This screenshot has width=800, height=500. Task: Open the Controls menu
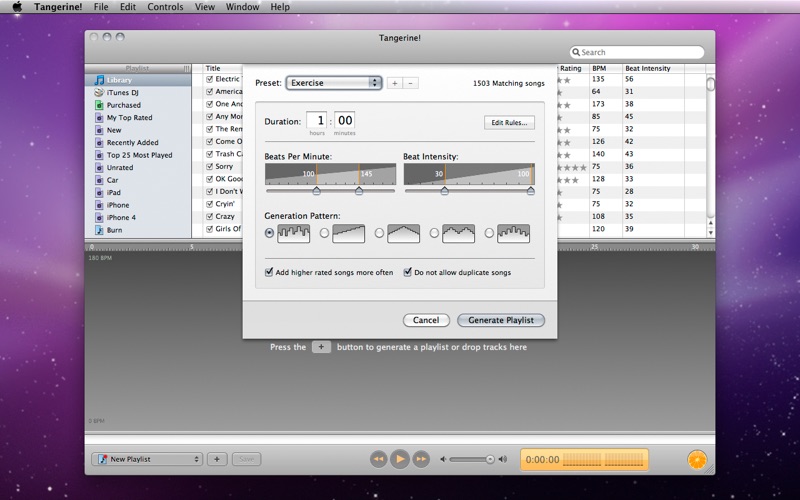coord(165,7)
